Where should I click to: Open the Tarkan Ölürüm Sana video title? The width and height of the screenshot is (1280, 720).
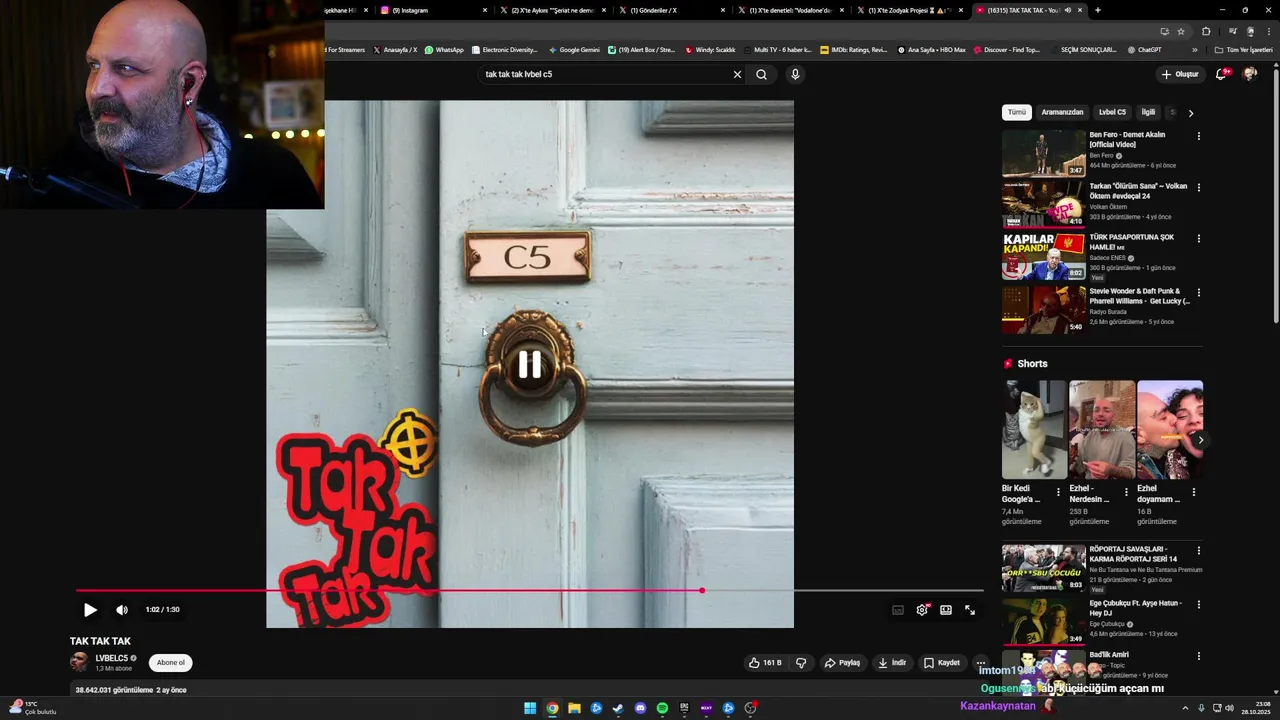[x=1138, y=191]
